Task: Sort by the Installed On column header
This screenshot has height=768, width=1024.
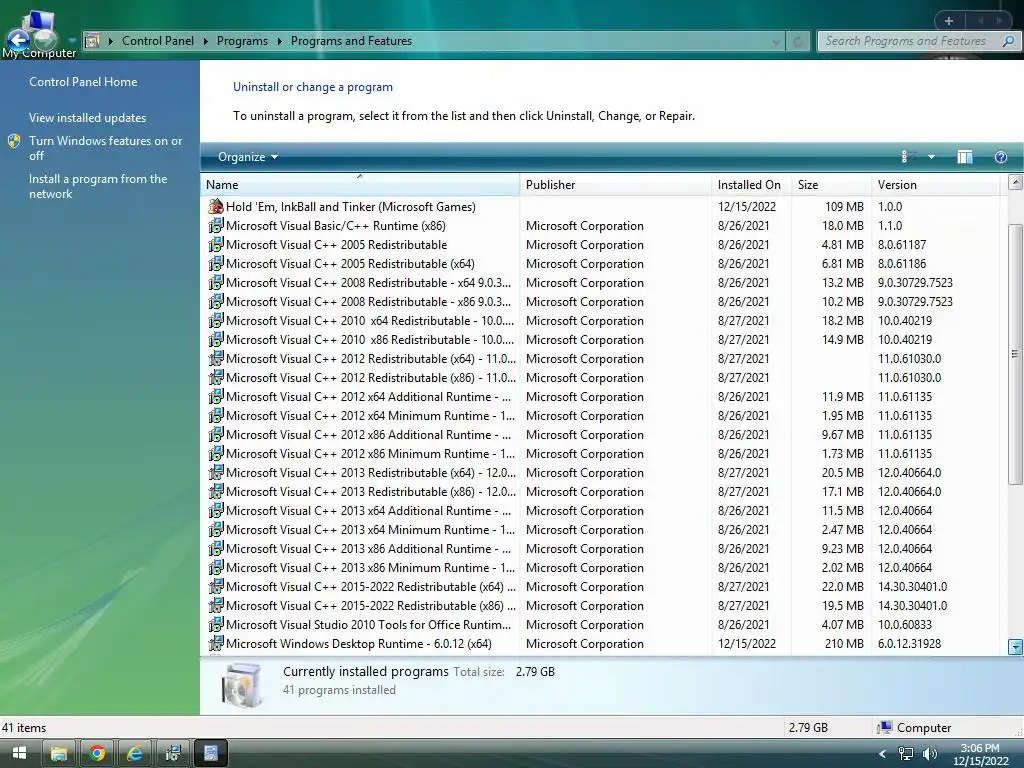Action: 751,185
